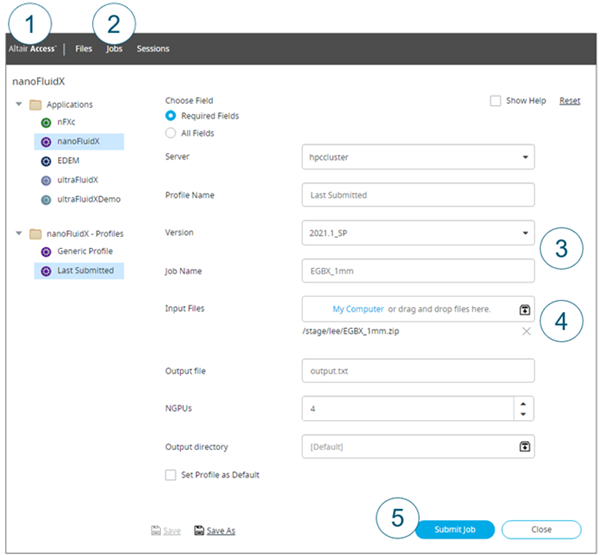The width and height of the screenshot is (600, 555).
Task: Click the Applications folder label
Action: 70,104
